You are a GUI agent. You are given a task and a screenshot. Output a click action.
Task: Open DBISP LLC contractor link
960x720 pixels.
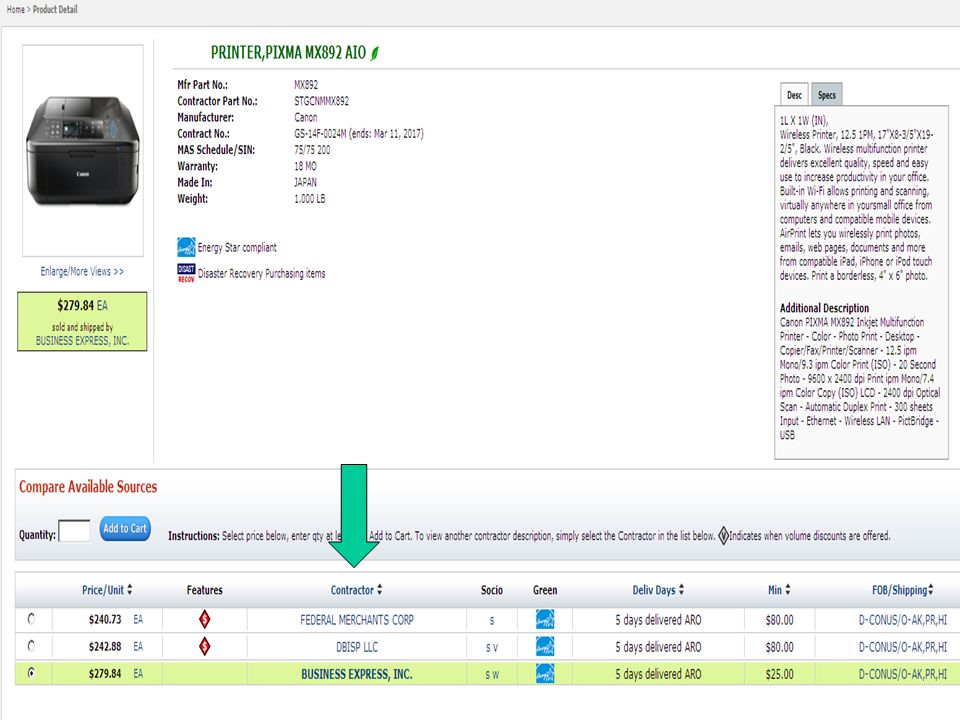coord(357,647)
